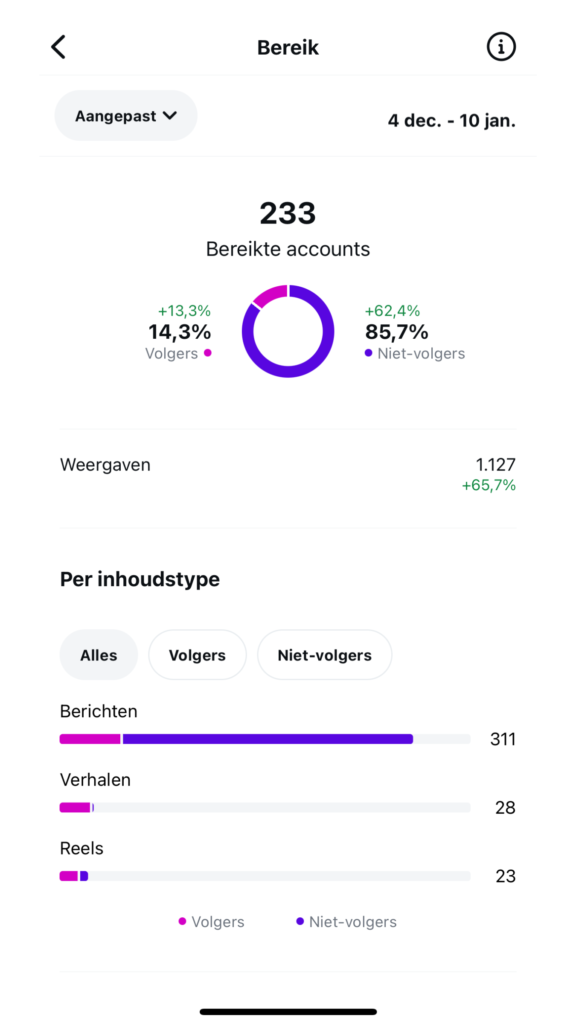Tap the iOS home indicator bar
The width and height of the screenshot is (576, 1024).
pos(288,1012)
